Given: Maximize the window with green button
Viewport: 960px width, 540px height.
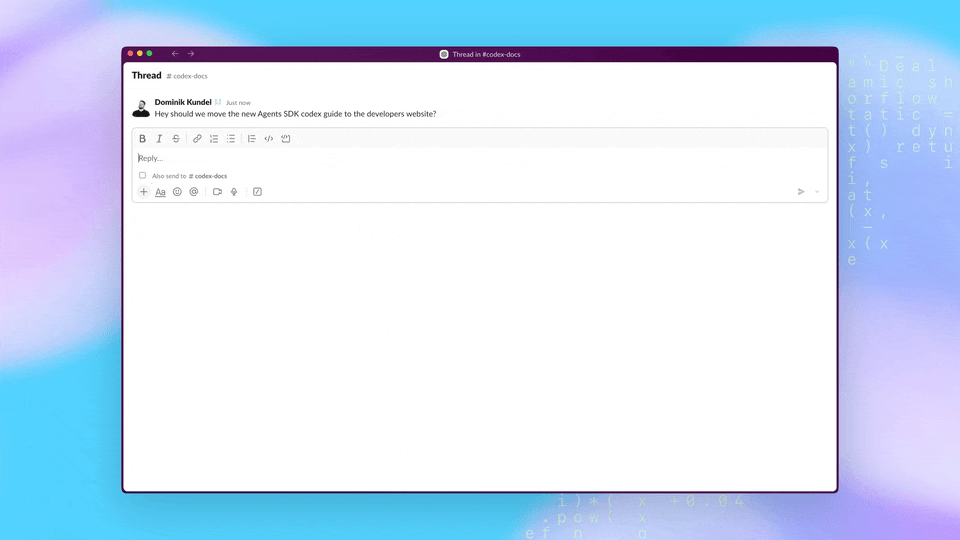Looking at the screenshot, I should (x=149, y=54).
